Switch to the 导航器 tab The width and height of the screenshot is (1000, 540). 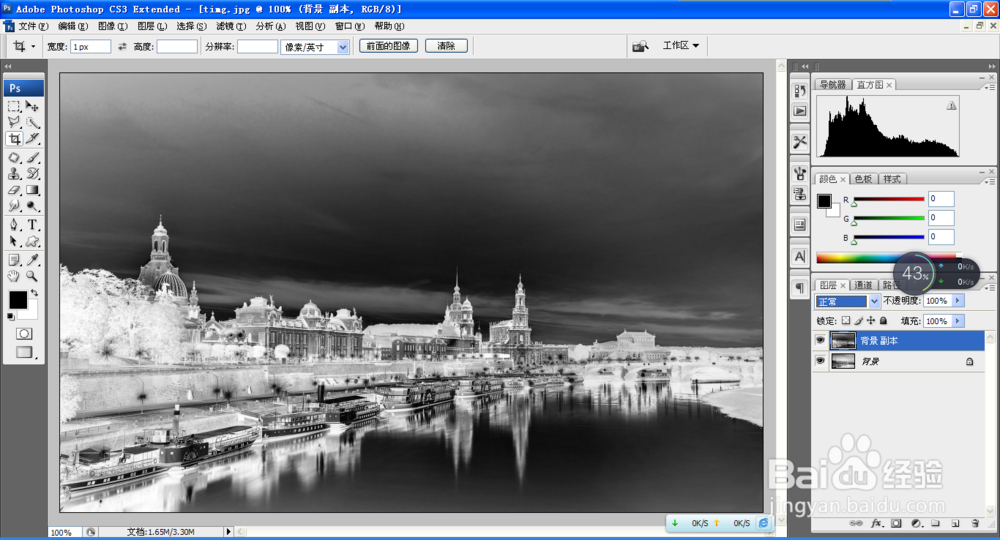tap(832, 84)
